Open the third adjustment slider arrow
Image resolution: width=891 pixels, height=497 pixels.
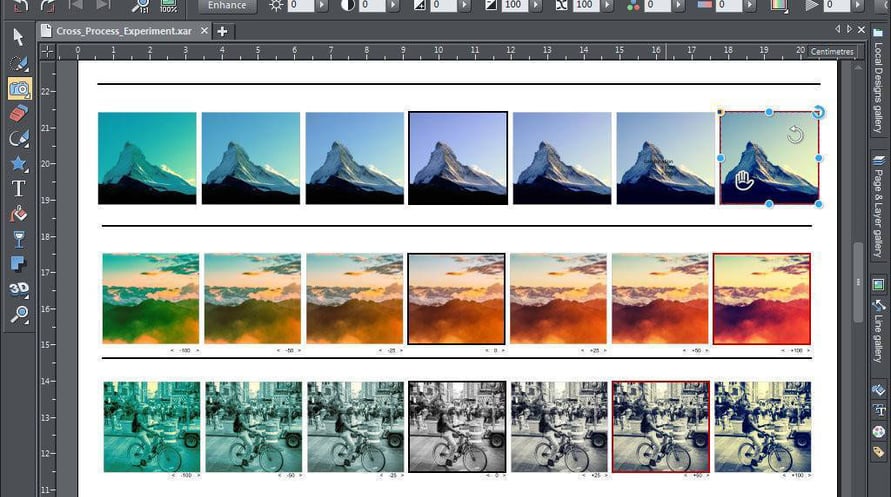pyautogui.click(x=465, y=6)
